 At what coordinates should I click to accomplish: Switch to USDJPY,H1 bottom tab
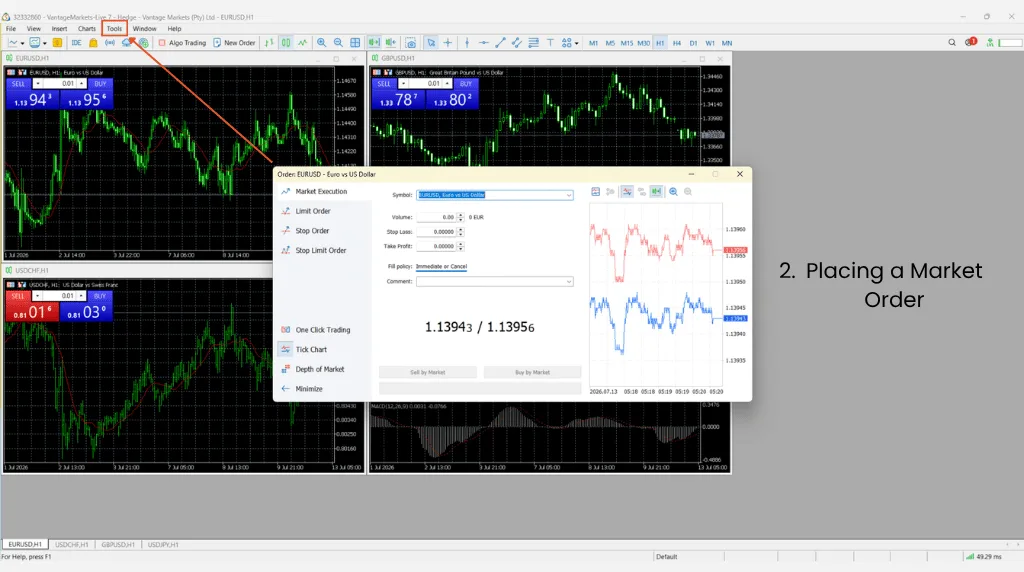click(x=163, y=545)
